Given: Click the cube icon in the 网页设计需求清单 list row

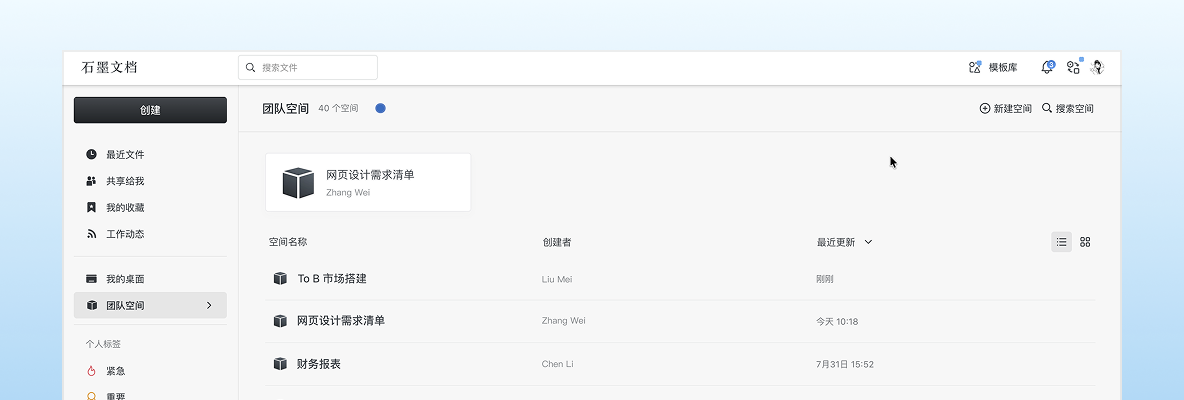Looking at the screenshot, I should tap(280, 321).
